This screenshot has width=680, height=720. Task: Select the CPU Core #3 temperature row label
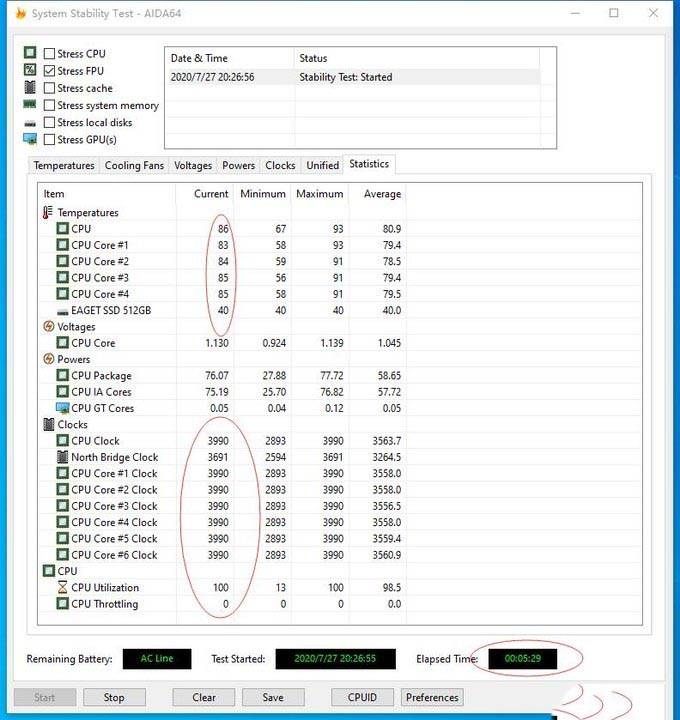coord(100,277)
